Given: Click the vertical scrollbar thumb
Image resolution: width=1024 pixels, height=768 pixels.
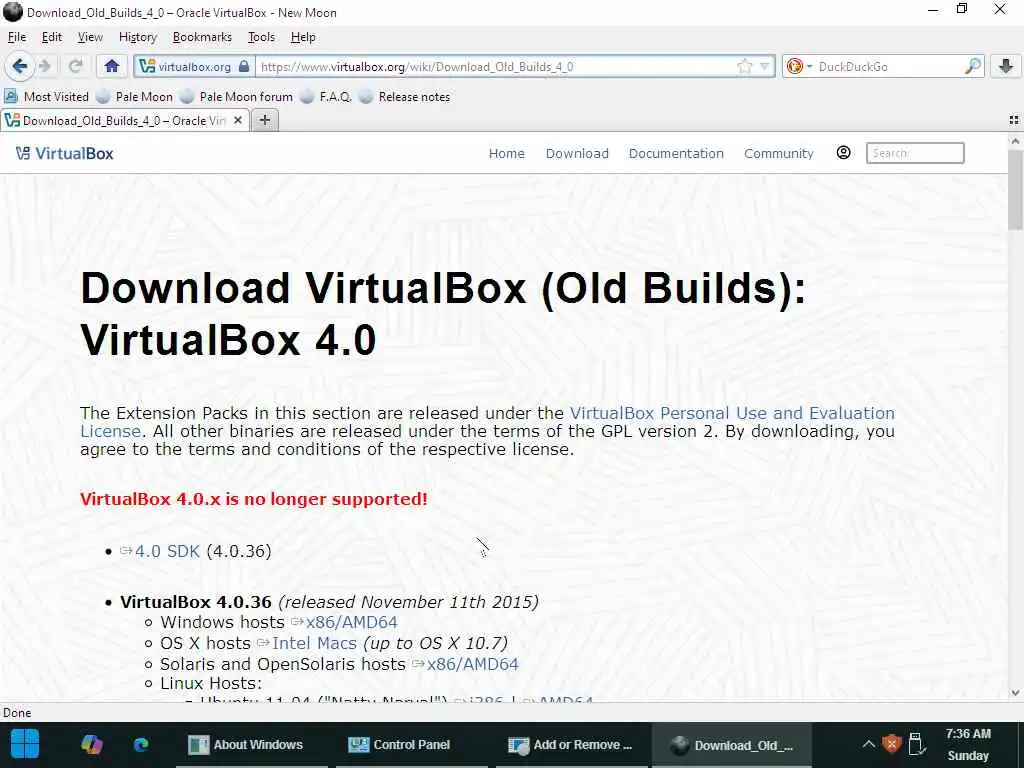Looking at the screenshot, I should click(x=1015, y=189).
